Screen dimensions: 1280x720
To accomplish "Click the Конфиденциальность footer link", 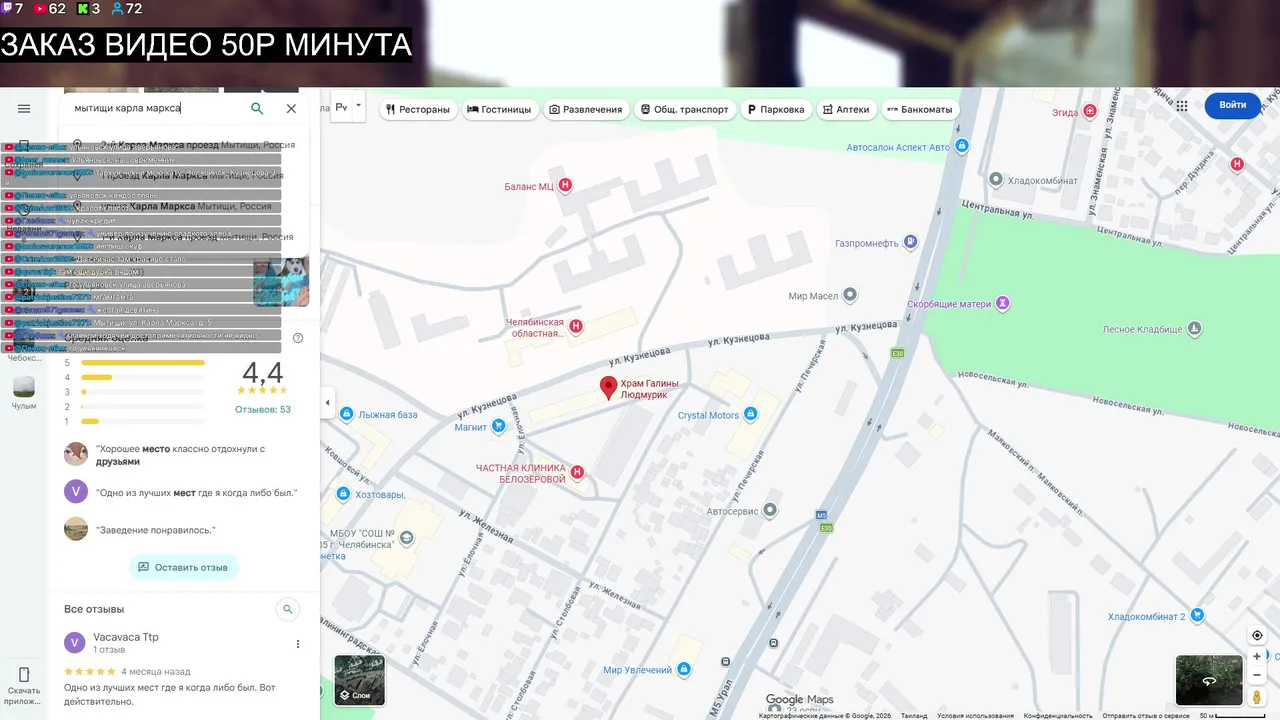I will pyautogui.click(x=1058, y=716).
